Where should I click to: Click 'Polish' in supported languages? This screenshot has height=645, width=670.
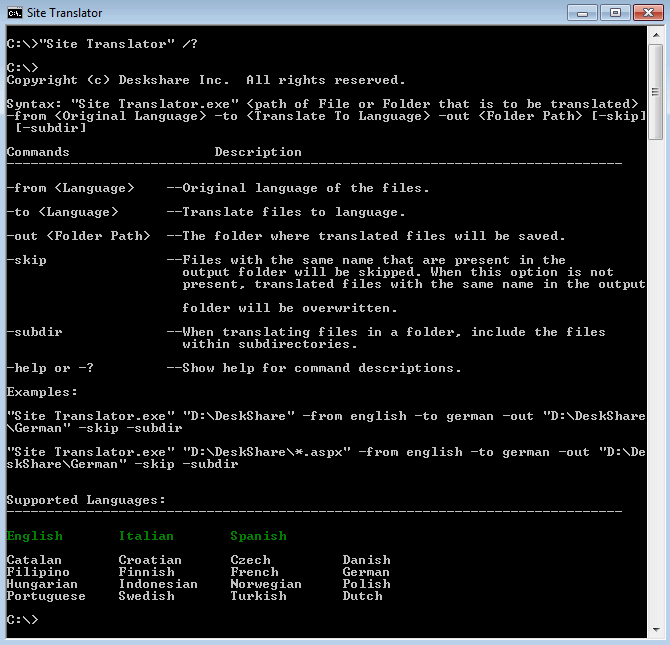click(367, 584)
